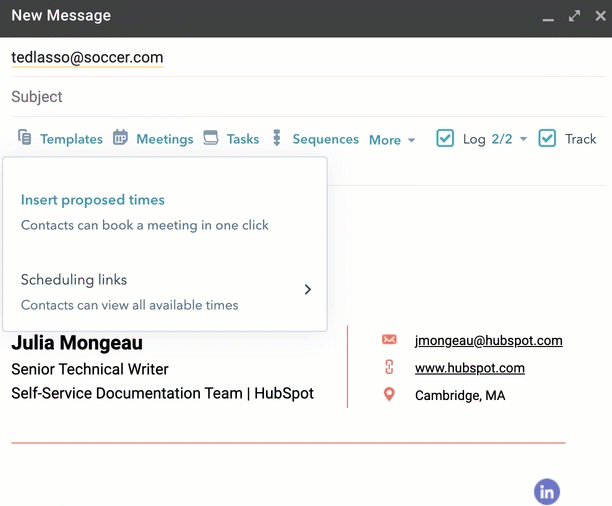
Task: Choose Scheduling links menu entry
Action: point(74,280)
